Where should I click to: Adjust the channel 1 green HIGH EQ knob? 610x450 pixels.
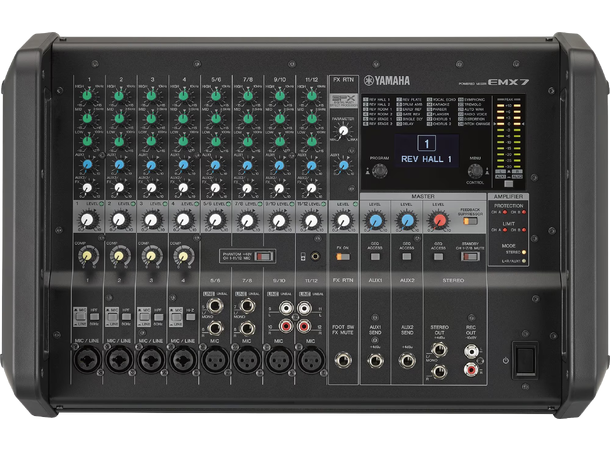click(x=88, y=95)
